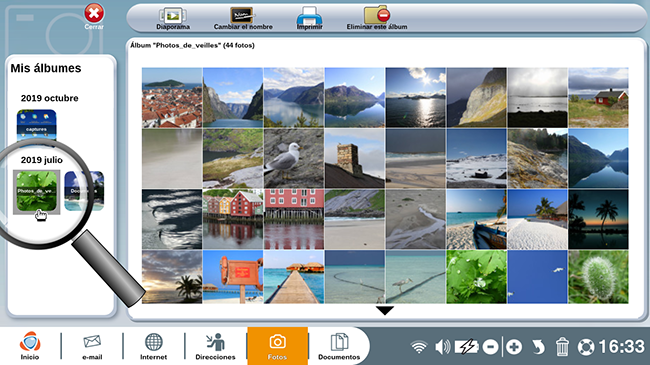Click the battery charging icon
This screenshot has width=650, height=365.
[466, 347]
